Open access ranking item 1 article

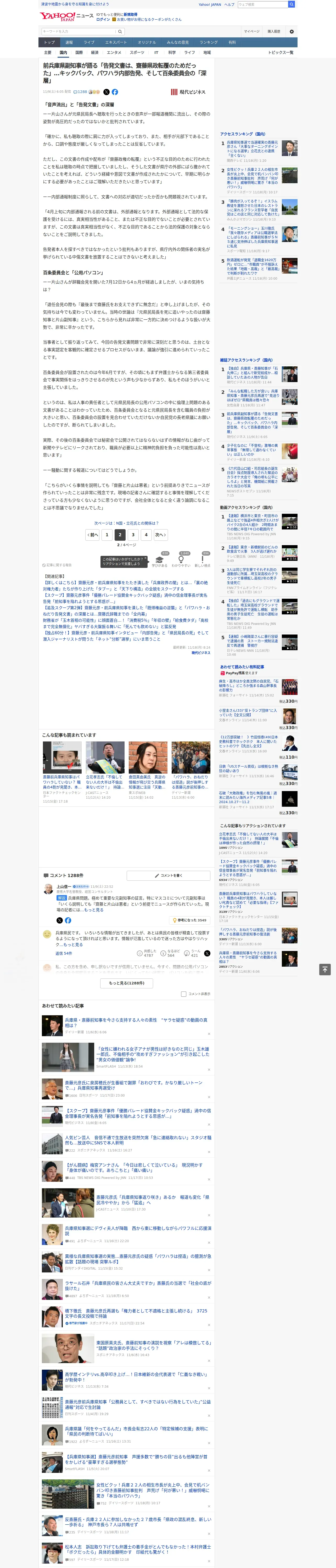click(x=253, y=149)
